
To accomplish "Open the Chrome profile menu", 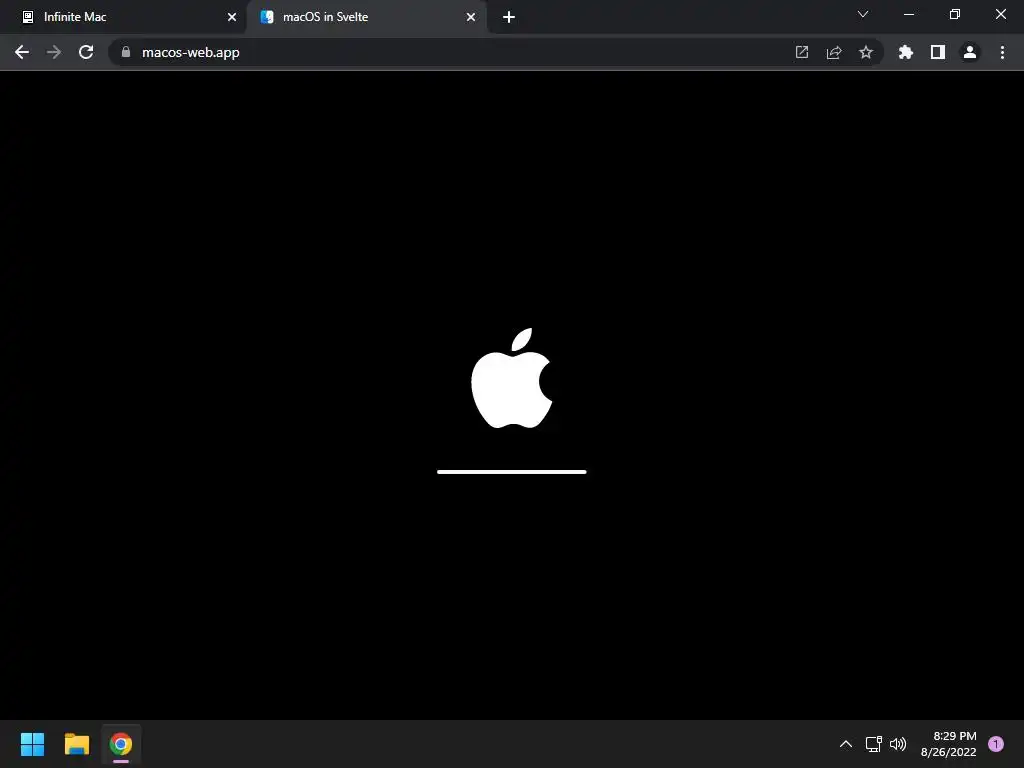I will 970,52.
